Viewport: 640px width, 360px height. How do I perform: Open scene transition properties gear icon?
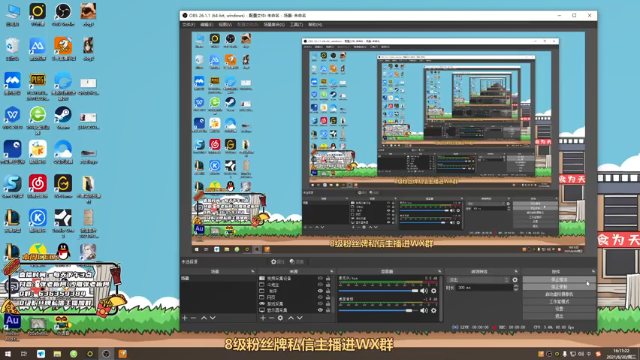pyautogui.click(x=515, y=280)
